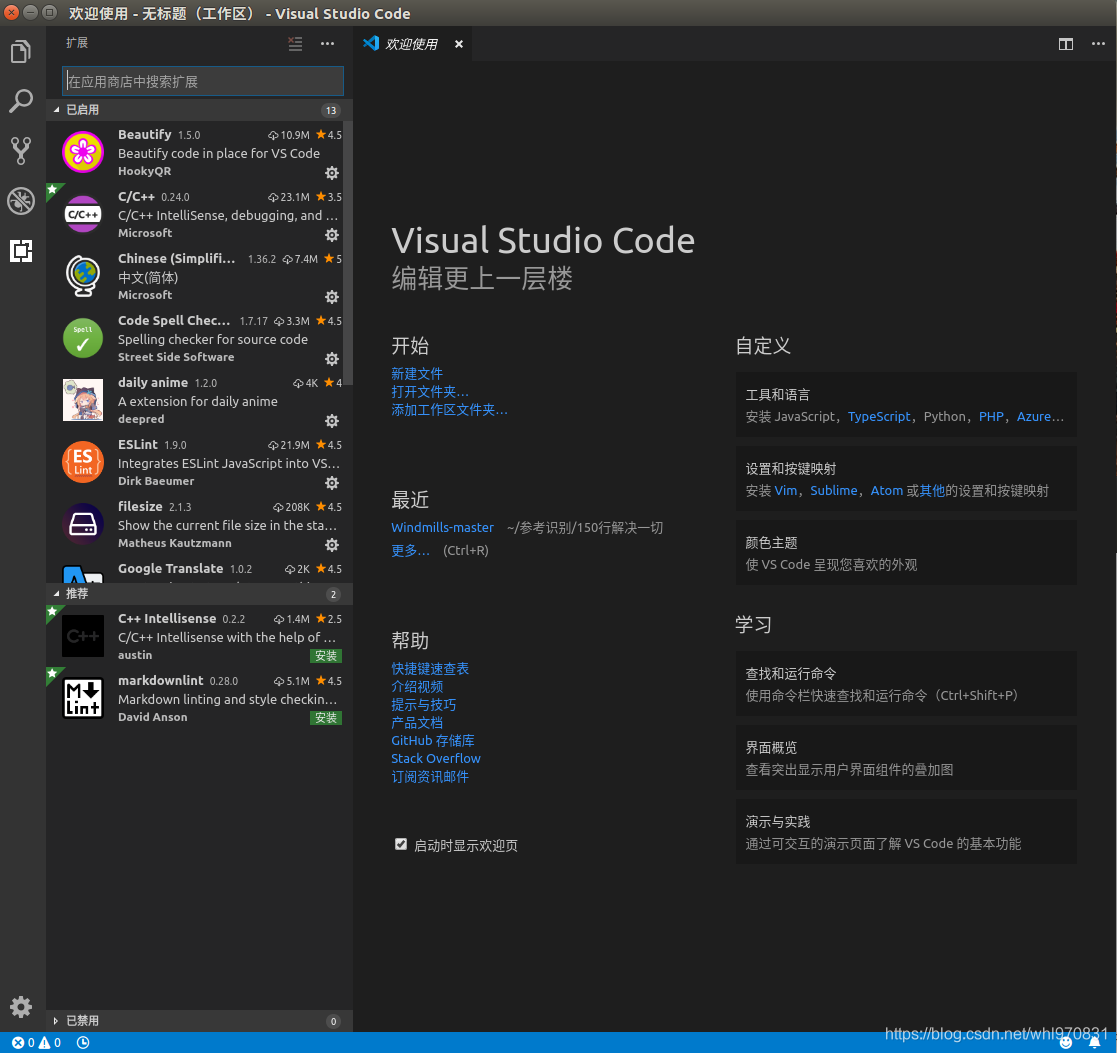Install the markdownlint extension

coord(326,717)
